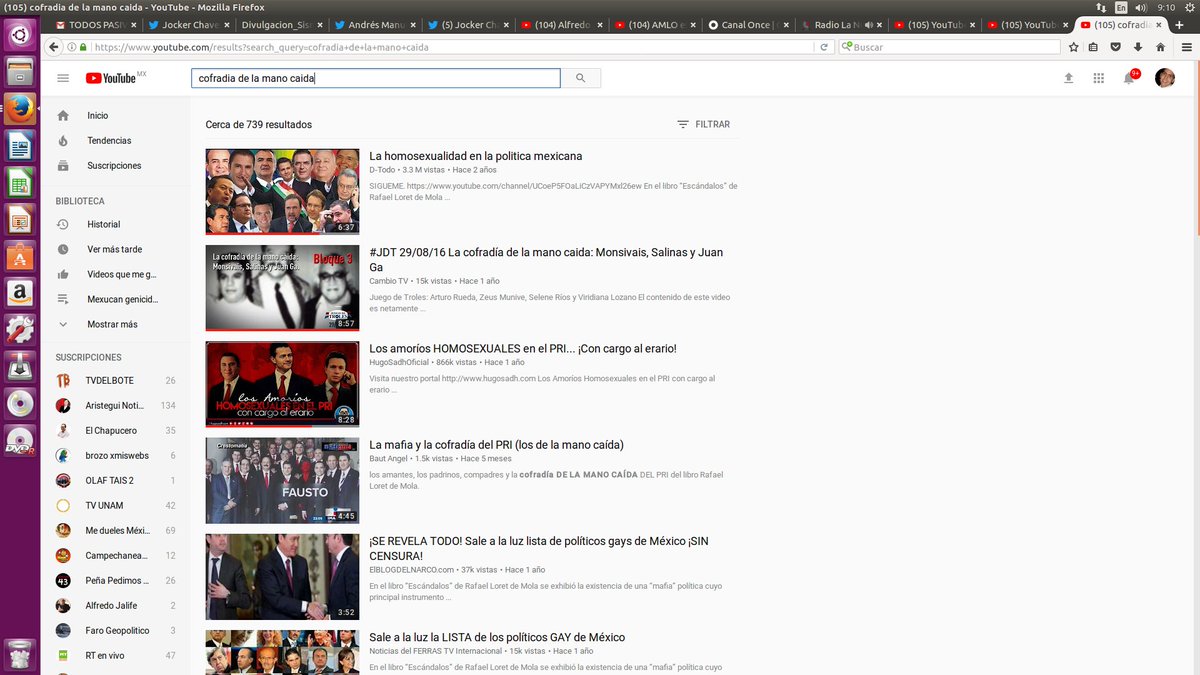
Task: Switch to TODOS PASI tab
Action: tap(97, 25)
